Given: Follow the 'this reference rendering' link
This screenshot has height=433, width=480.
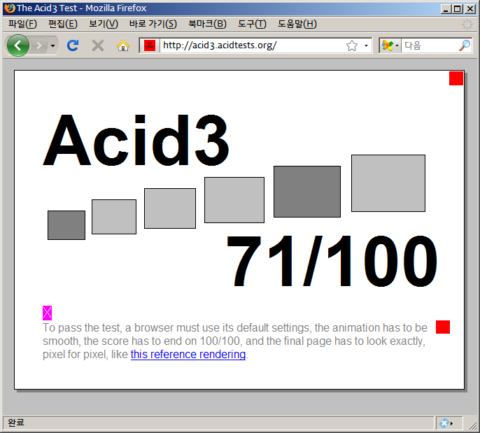Looking at the screenshot, I should 188,354.
